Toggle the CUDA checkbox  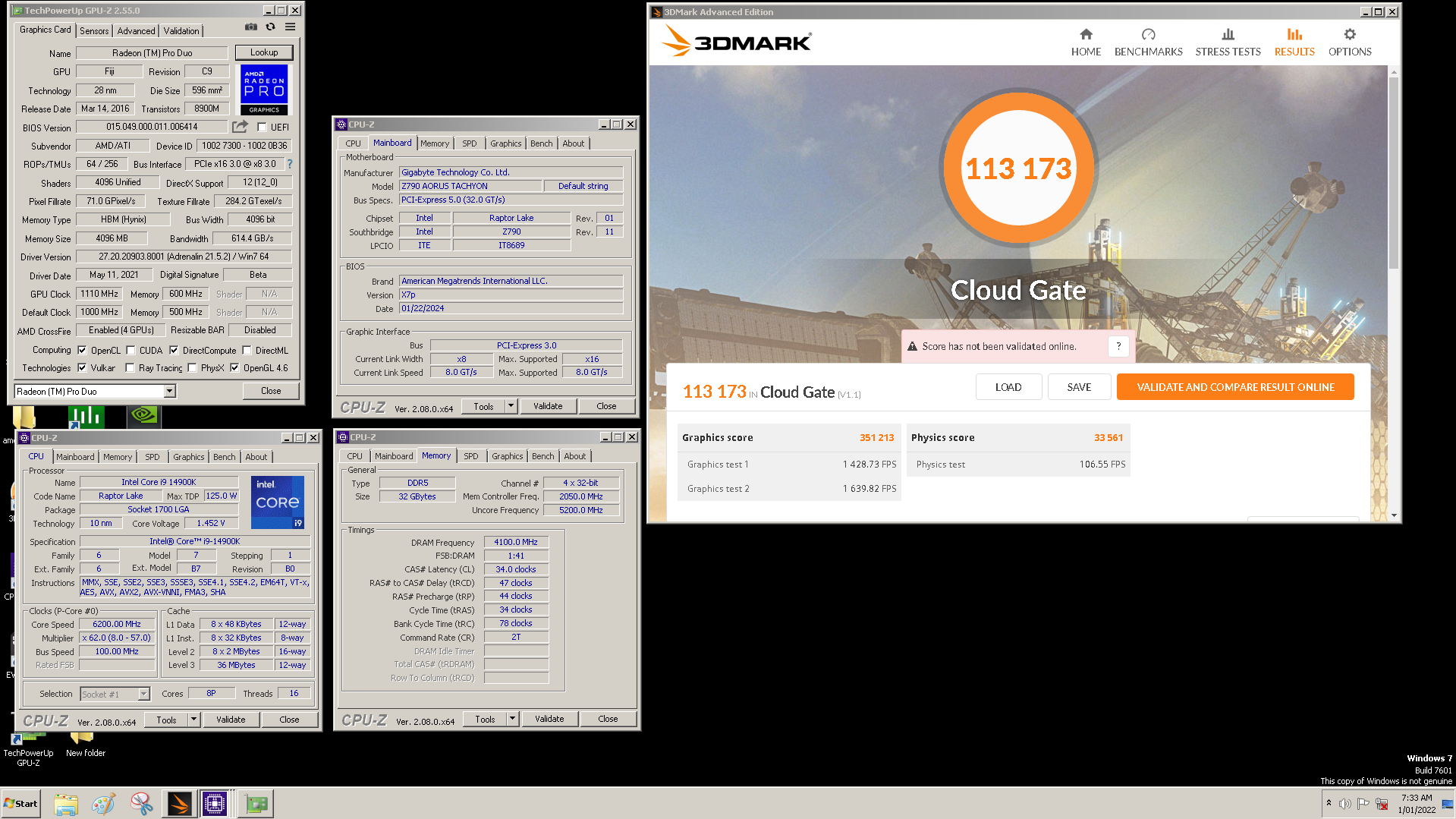[x=131, y=351]
